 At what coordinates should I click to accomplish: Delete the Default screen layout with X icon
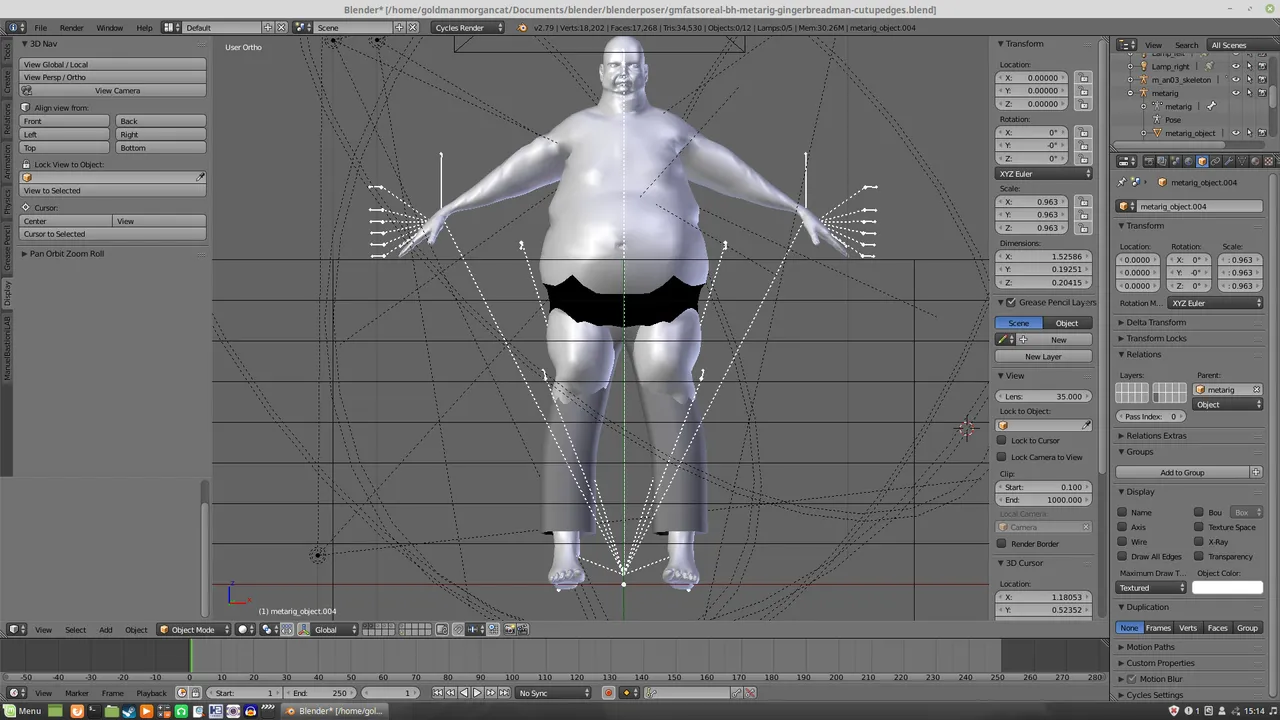[282, 27]
